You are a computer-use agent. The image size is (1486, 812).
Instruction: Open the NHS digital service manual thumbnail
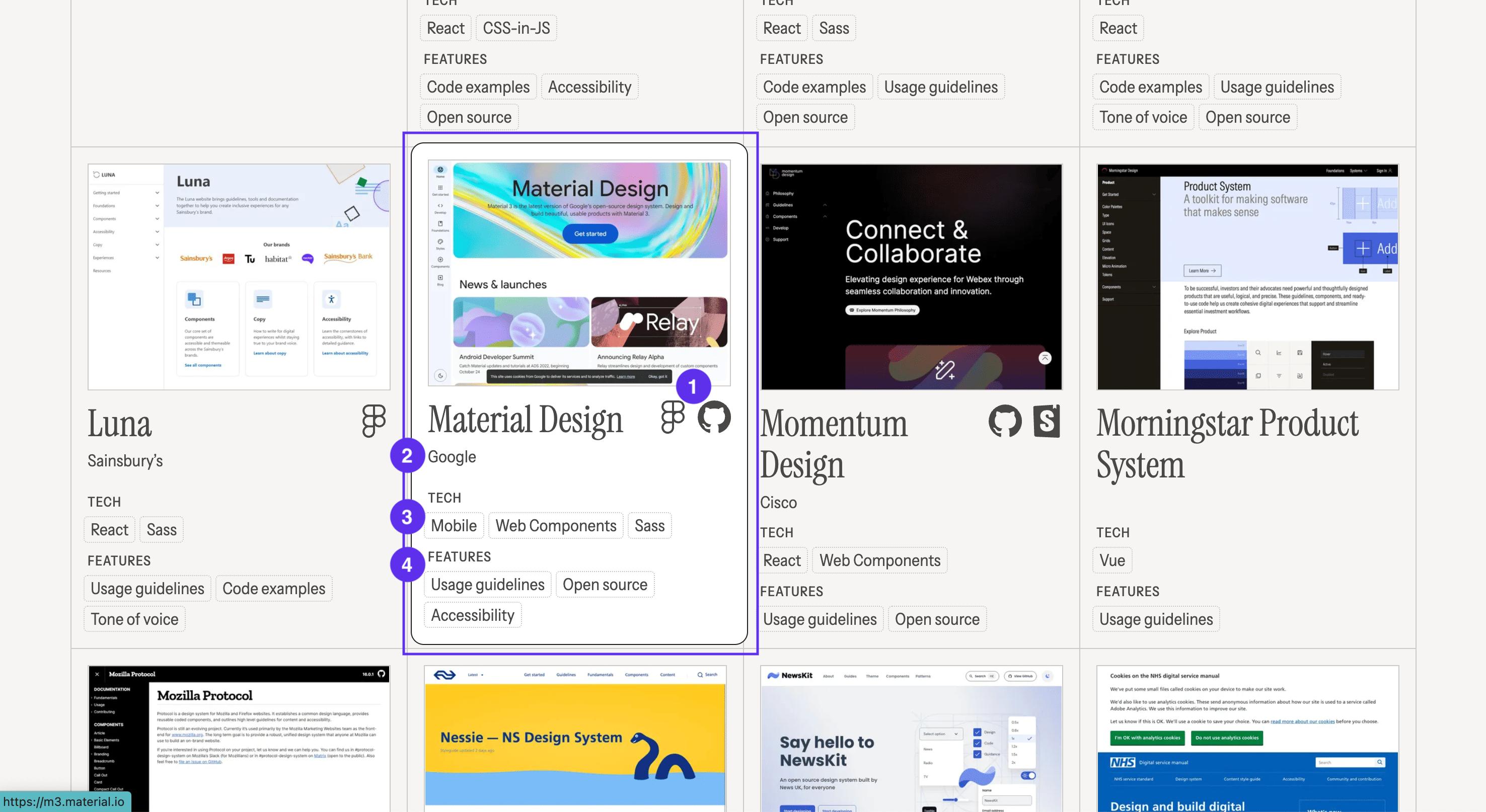pyautogui.click(x=1248, y=739)
